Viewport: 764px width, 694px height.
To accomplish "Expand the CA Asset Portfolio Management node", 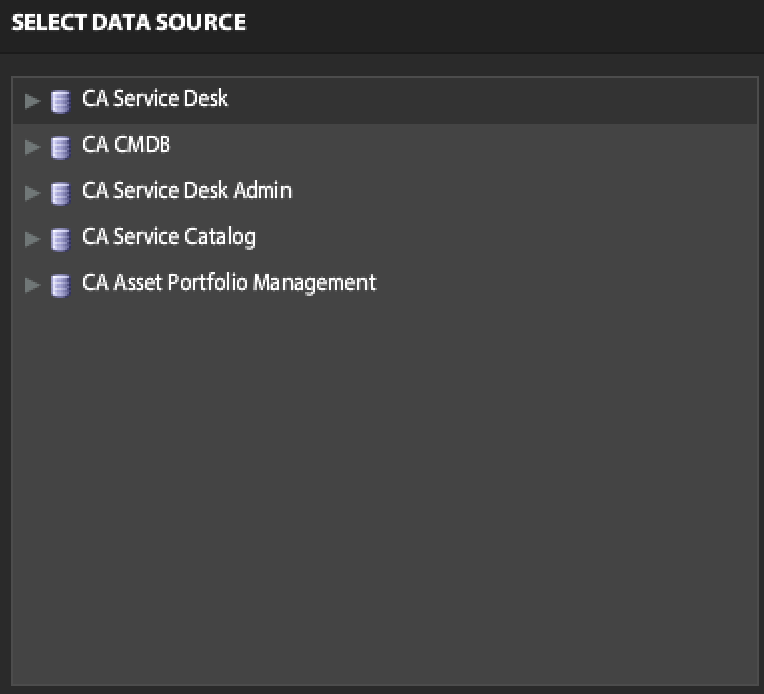I will click(32, 285).
